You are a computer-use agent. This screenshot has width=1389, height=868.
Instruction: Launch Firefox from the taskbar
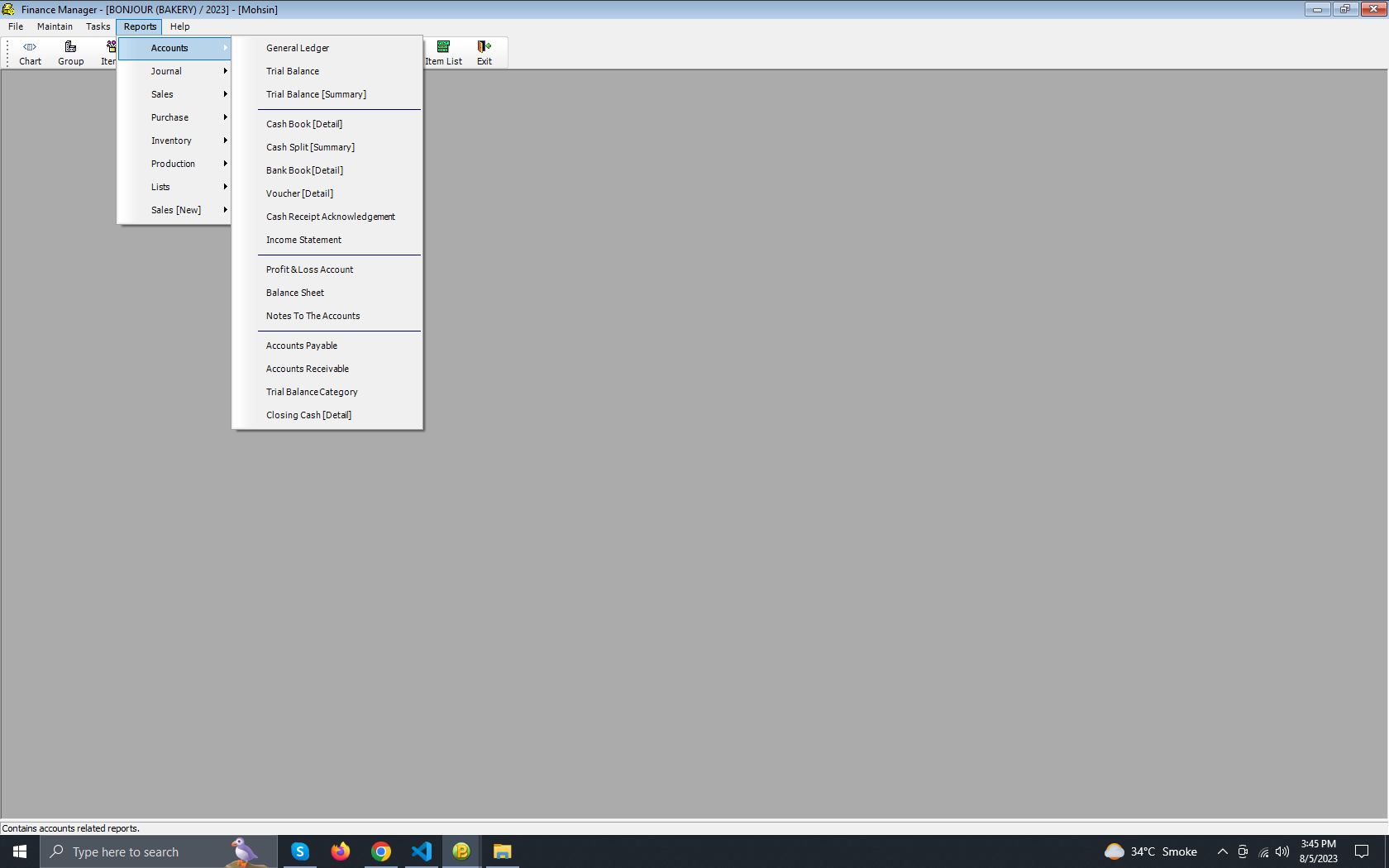(341, 851)
